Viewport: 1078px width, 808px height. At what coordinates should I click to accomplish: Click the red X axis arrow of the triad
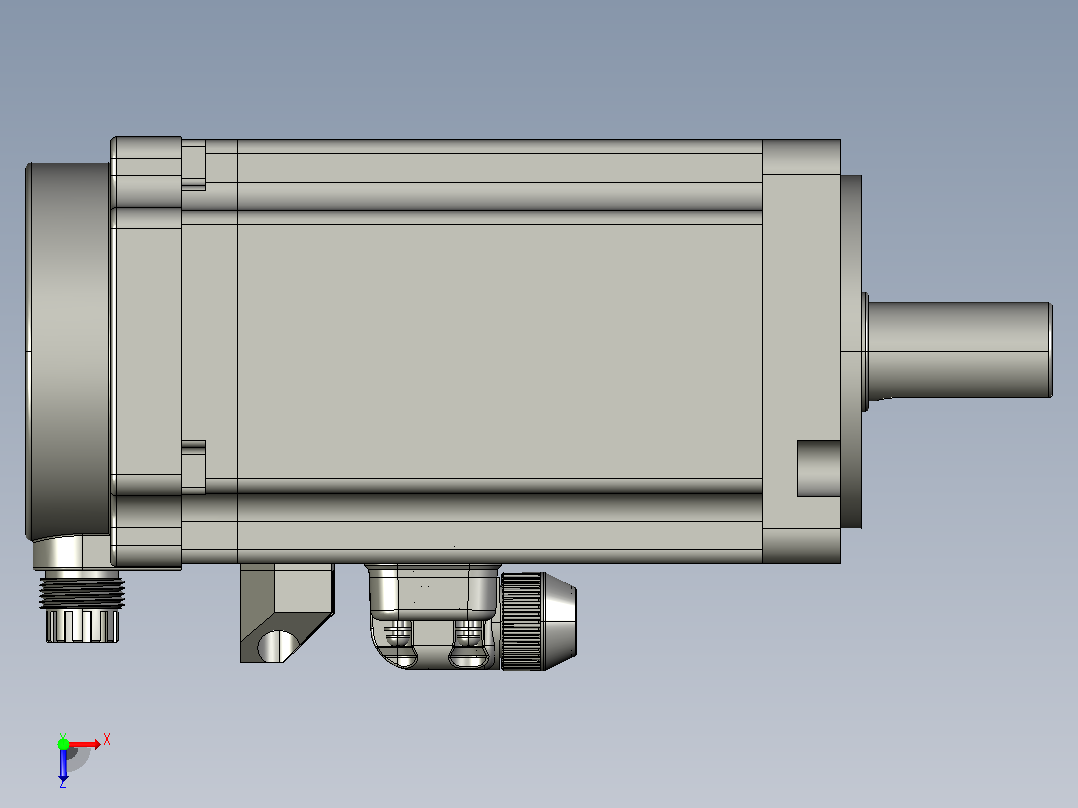point(84,745)
